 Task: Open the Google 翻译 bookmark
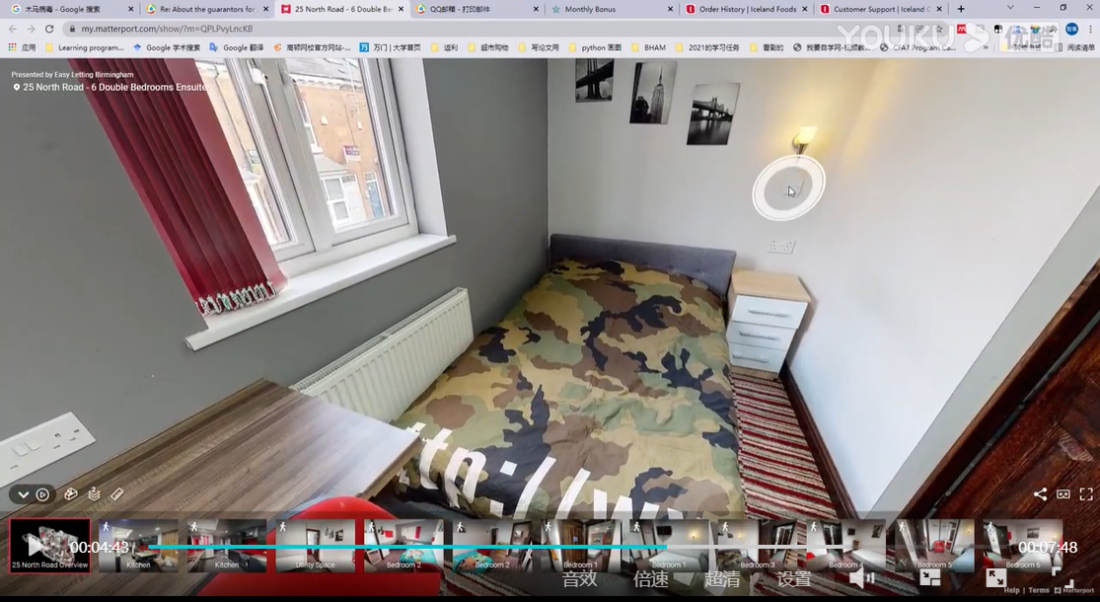point(236,48)
